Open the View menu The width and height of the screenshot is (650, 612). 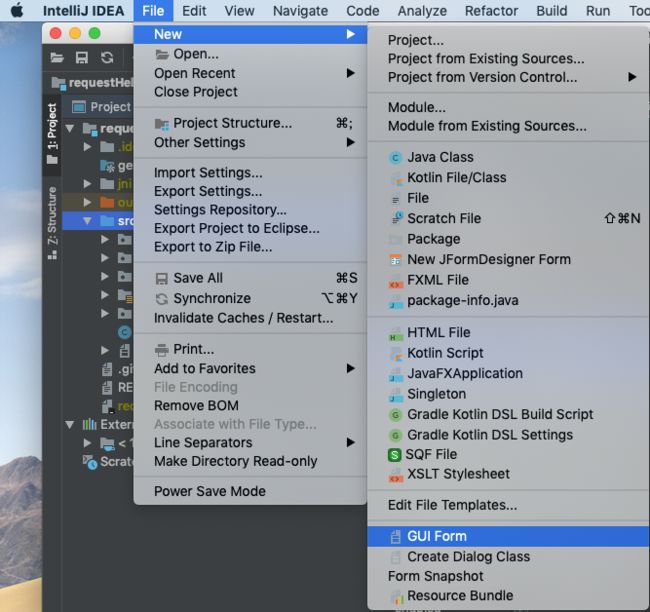pyautogui.click(x=240, y=10)
